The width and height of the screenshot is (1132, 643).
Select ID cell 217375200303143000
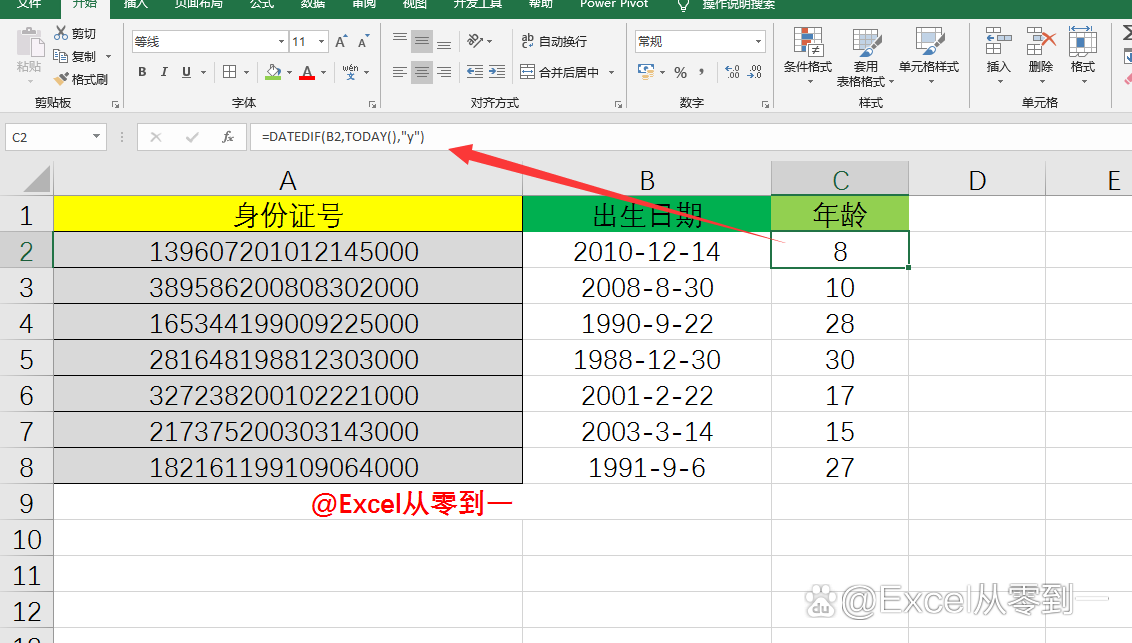click(288, 431)
